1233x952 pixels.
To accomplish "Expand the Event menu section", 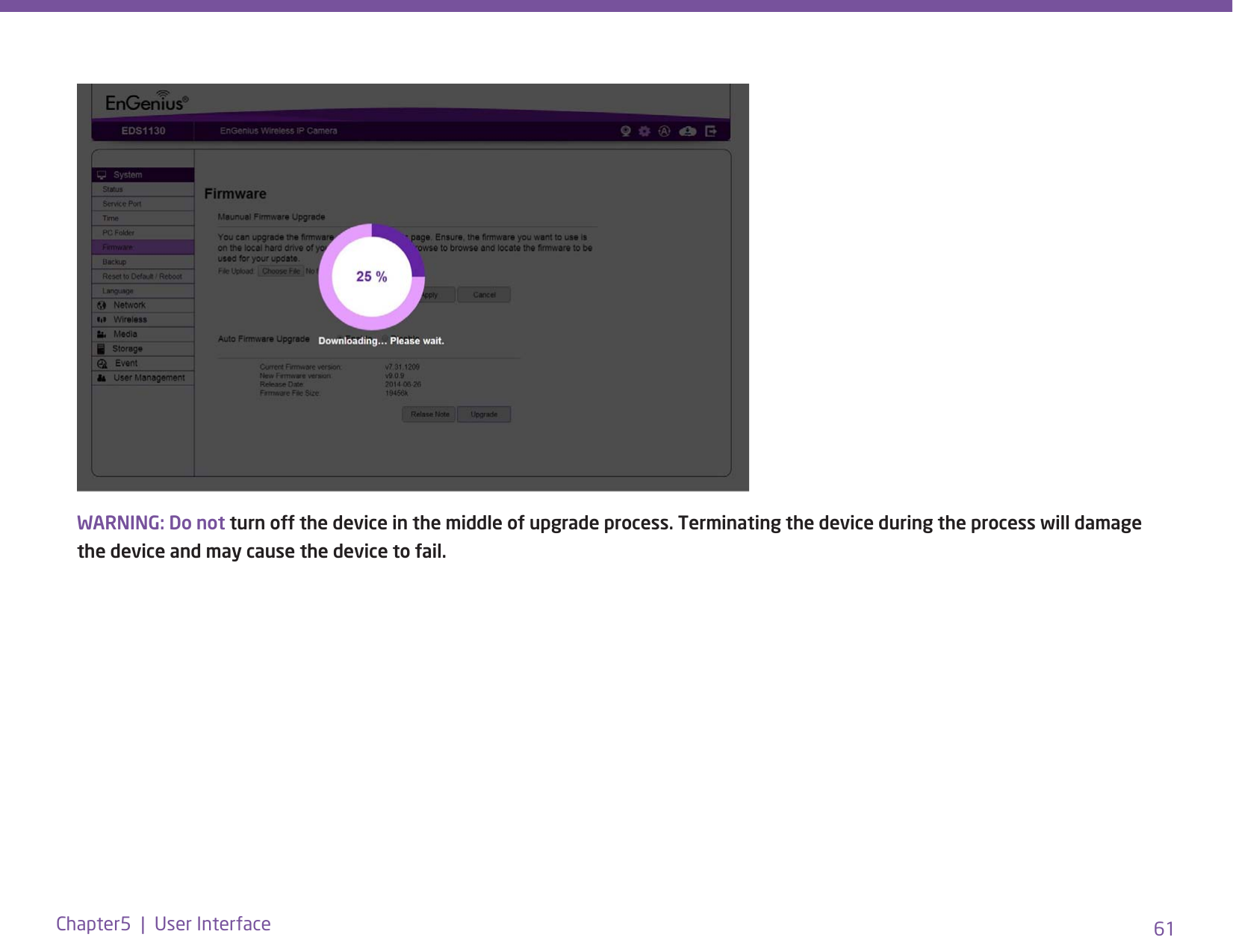I will (143, 364).
